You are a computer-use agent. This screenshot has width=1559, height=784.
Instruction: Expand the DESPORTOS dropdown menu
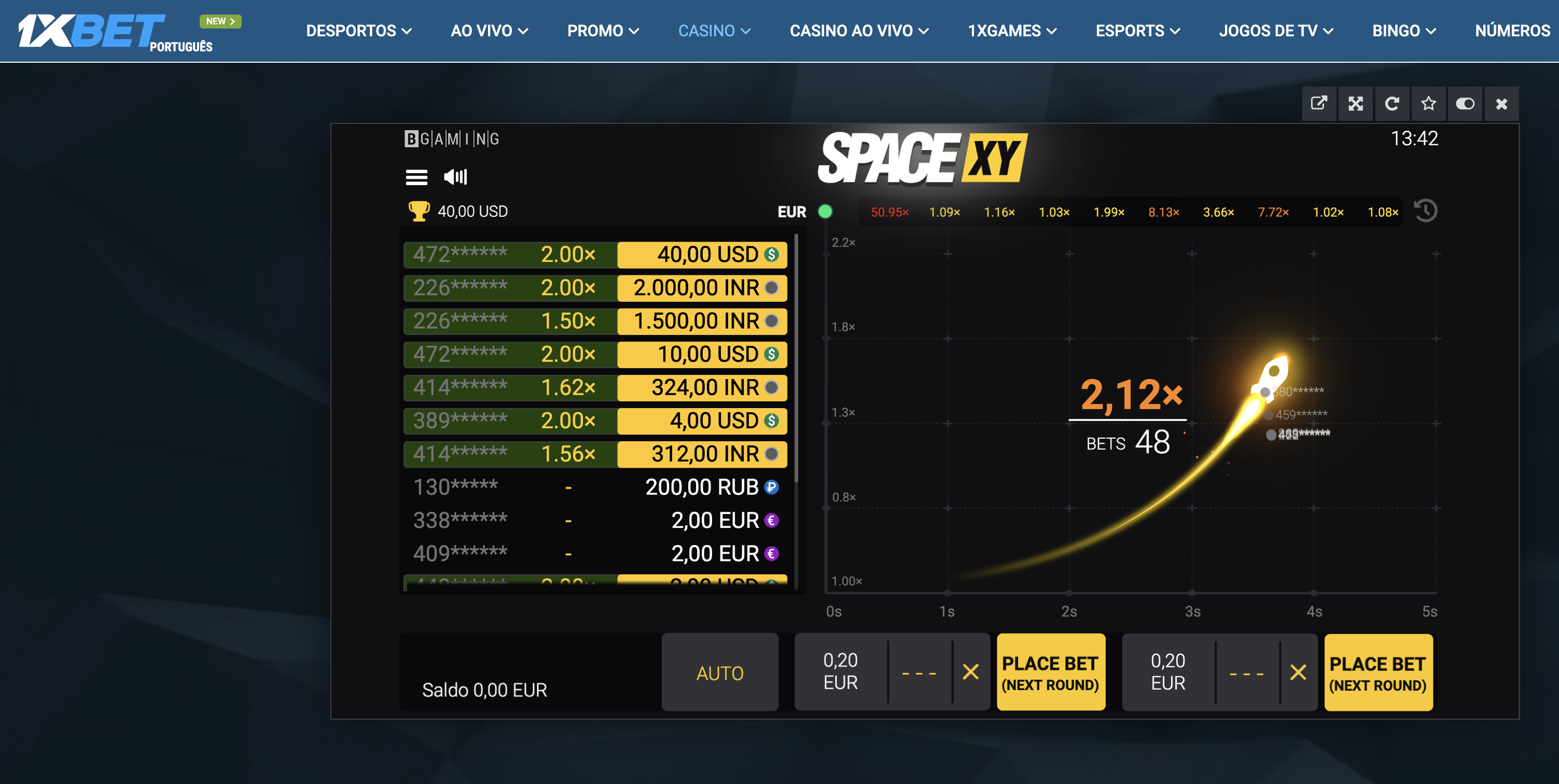pos(358,31)
